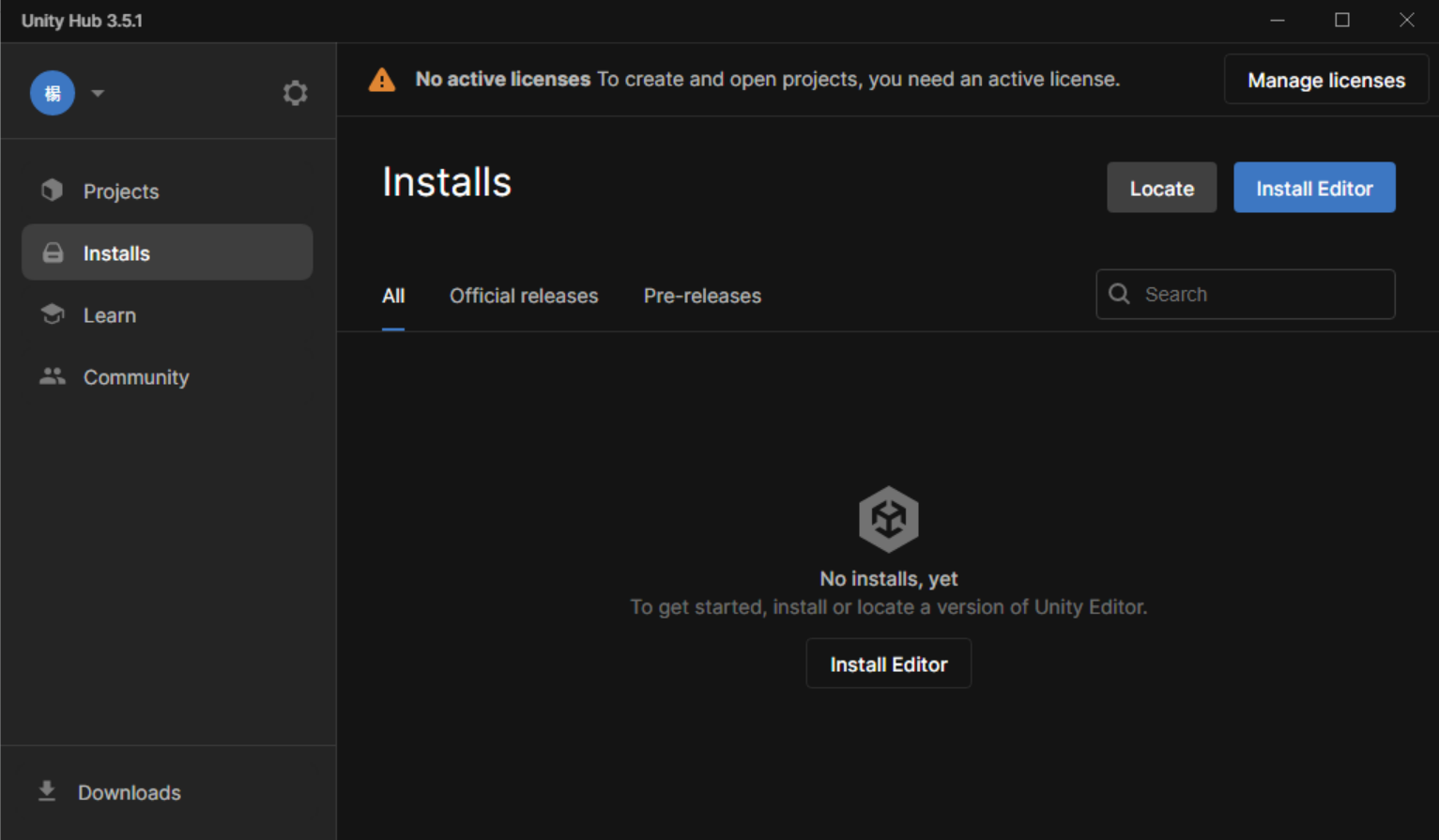
Task: Click the Downloads arrow icon
Action: [x=47, y=791]
